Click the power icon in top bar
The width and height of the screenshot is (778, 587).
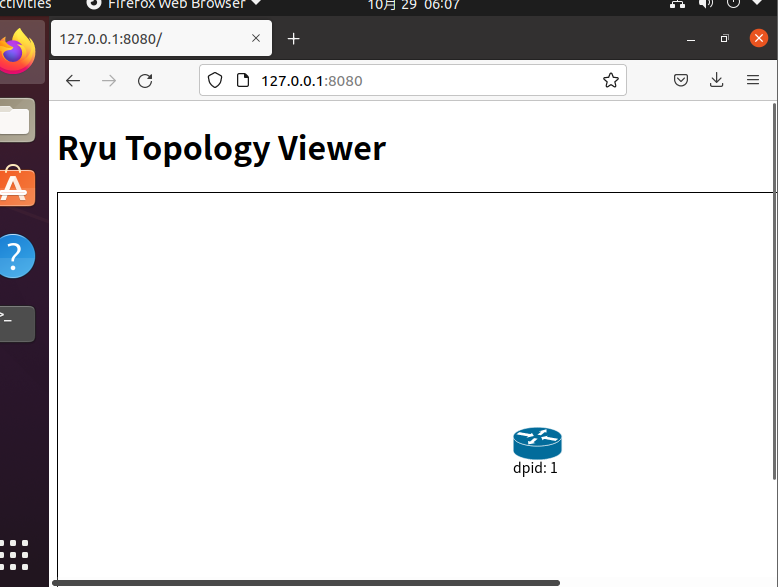tap(733, 4)
